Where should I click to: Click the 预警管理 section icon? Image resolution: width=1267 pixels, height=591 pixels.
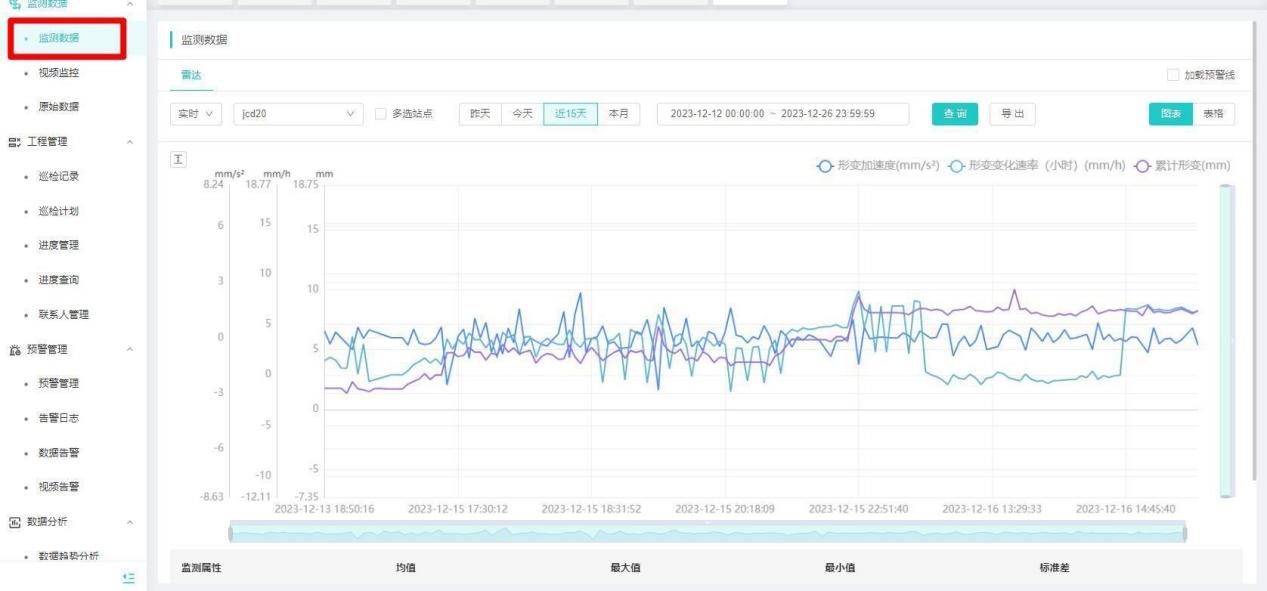point(12,349)
